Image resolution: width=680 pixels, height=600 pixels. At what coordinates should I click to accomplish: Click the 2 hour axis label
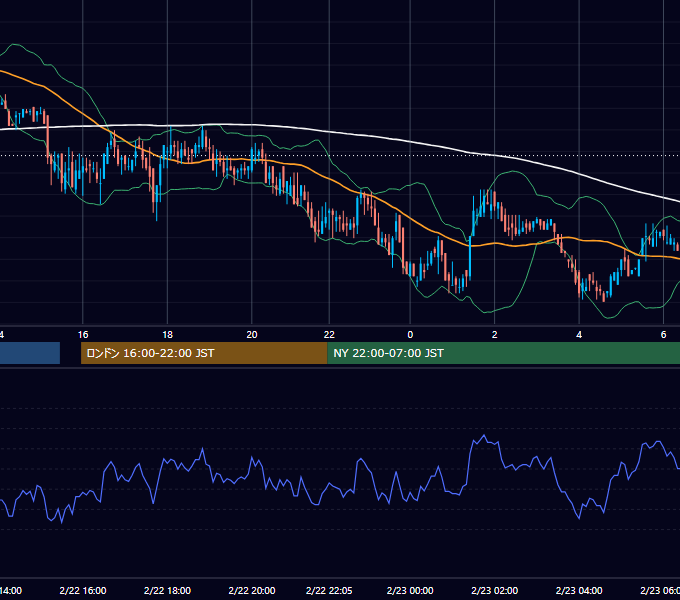(494, 335)
